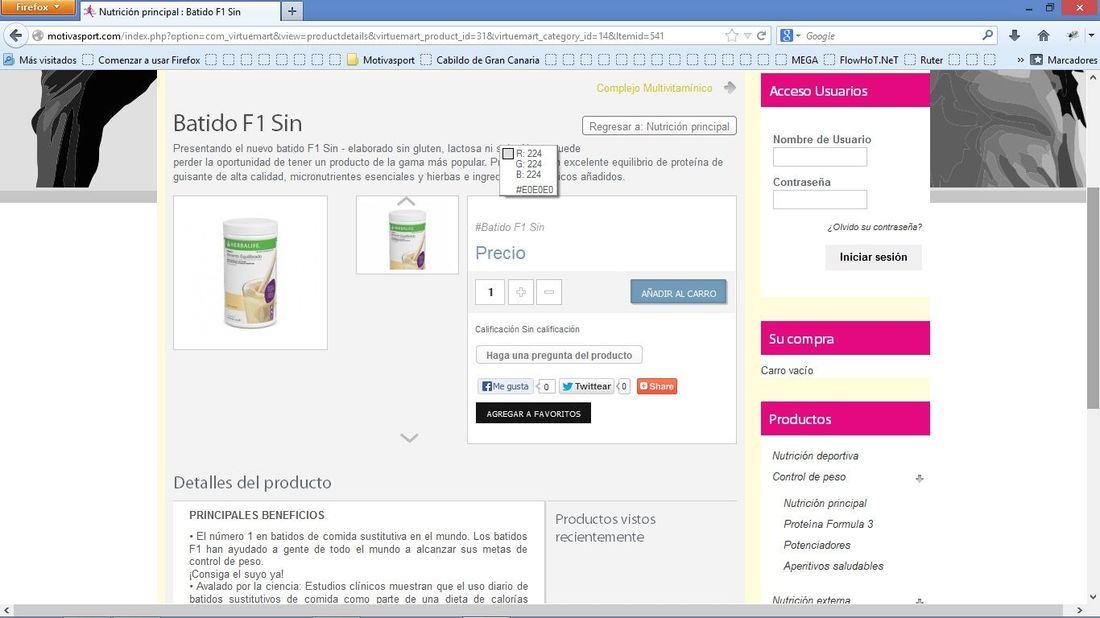Click the Twittear button

point(586,387)
